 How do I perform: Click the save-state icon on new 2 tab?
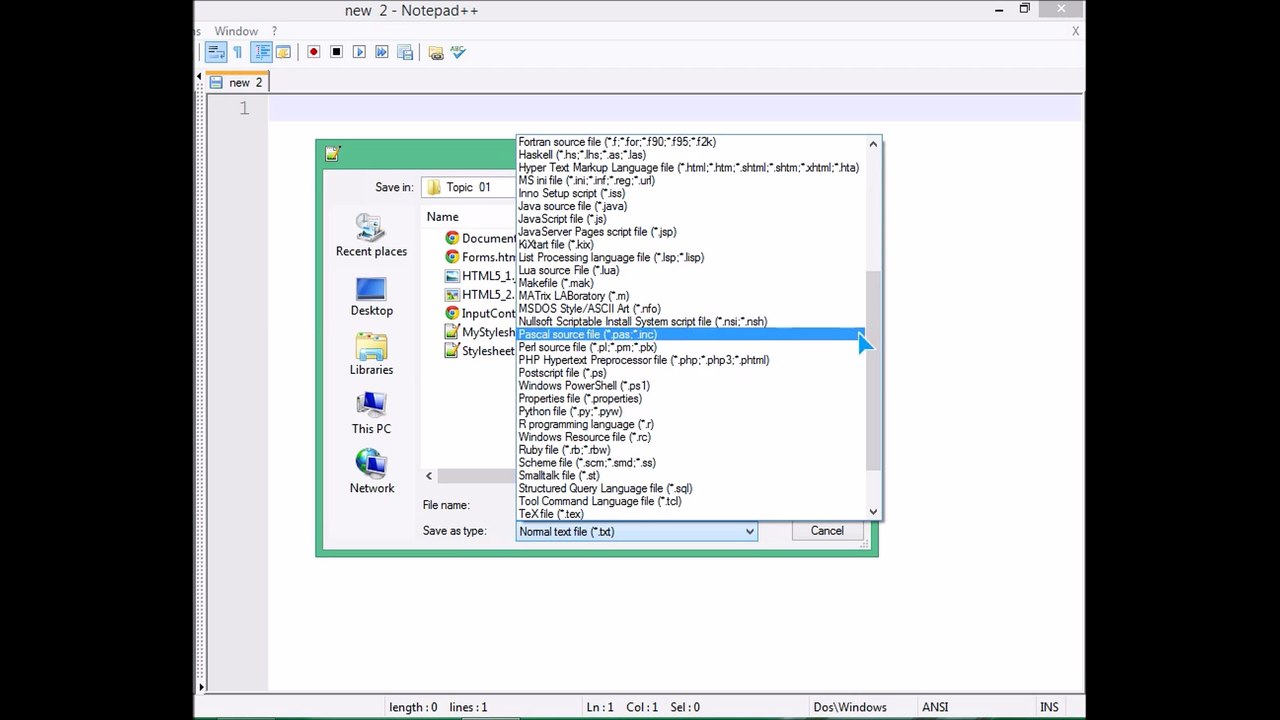[216, 83]
